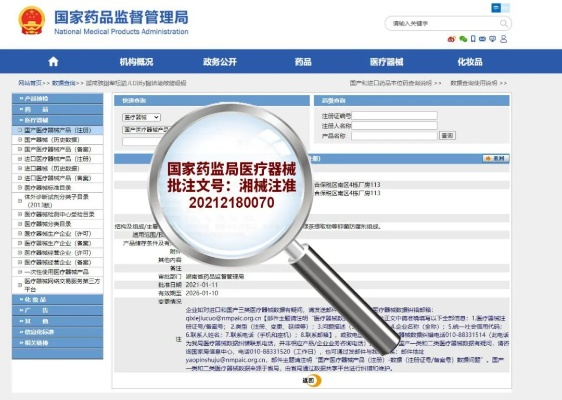Click the 网站首页 breadcrumb link

(x=30, y=83)
